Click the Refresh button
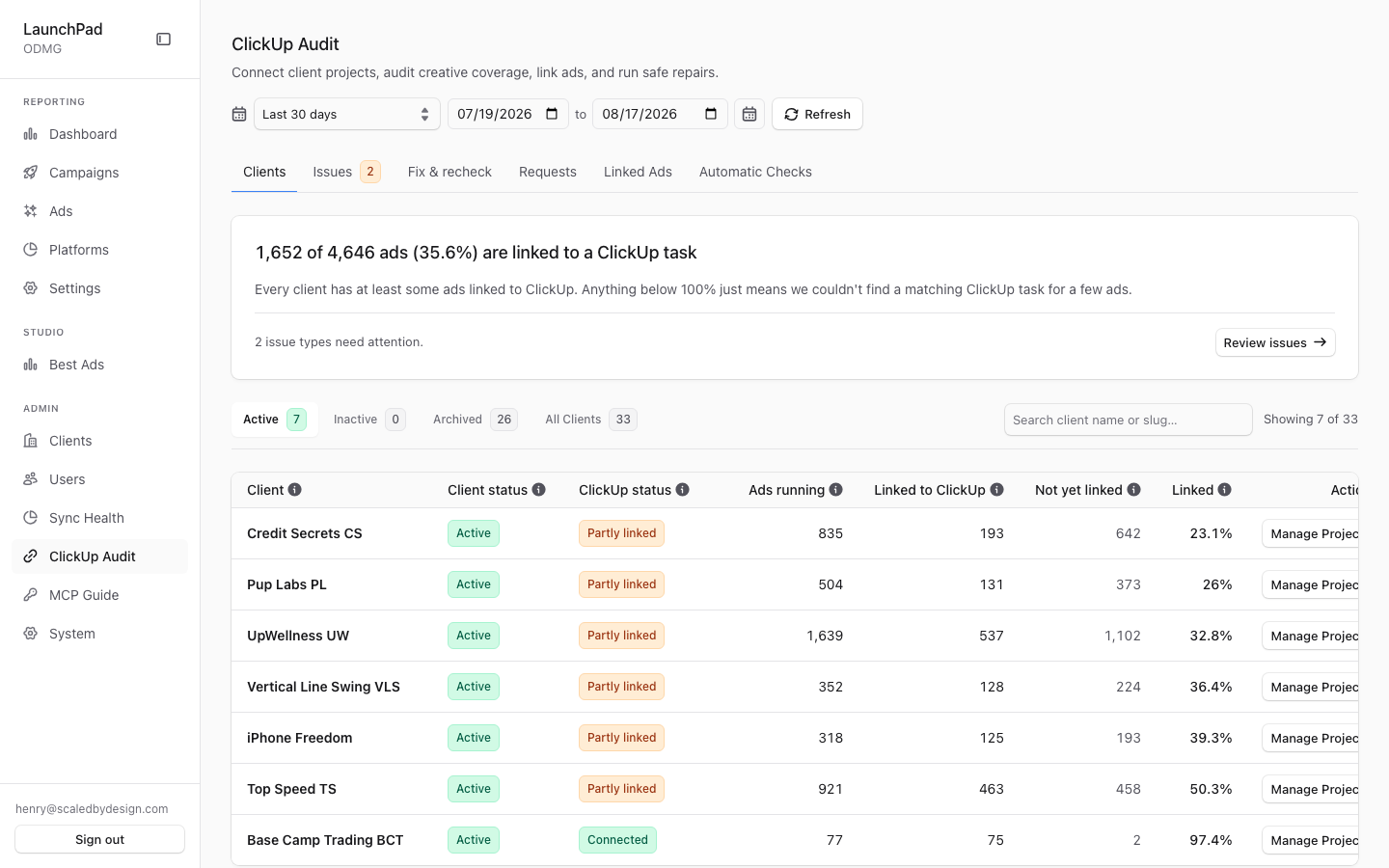 click(817, 114)
